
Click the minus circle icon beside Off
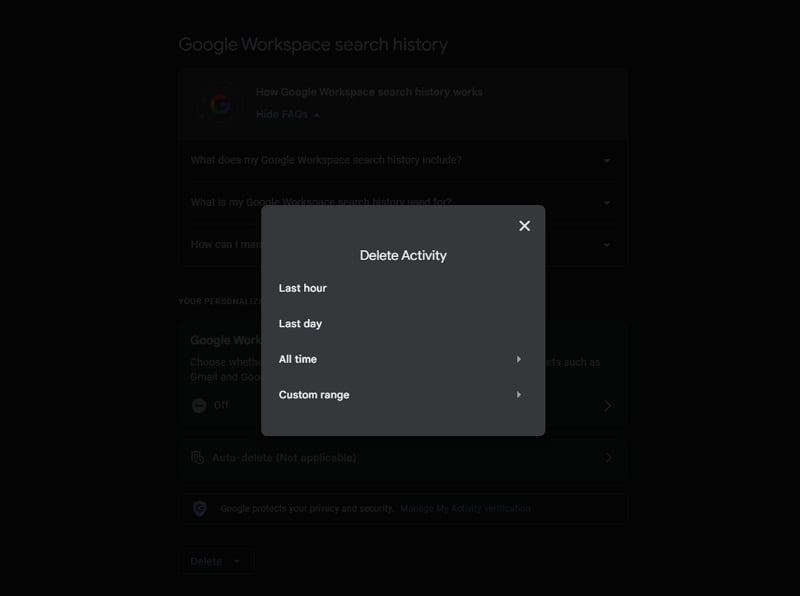click(200, 405)
